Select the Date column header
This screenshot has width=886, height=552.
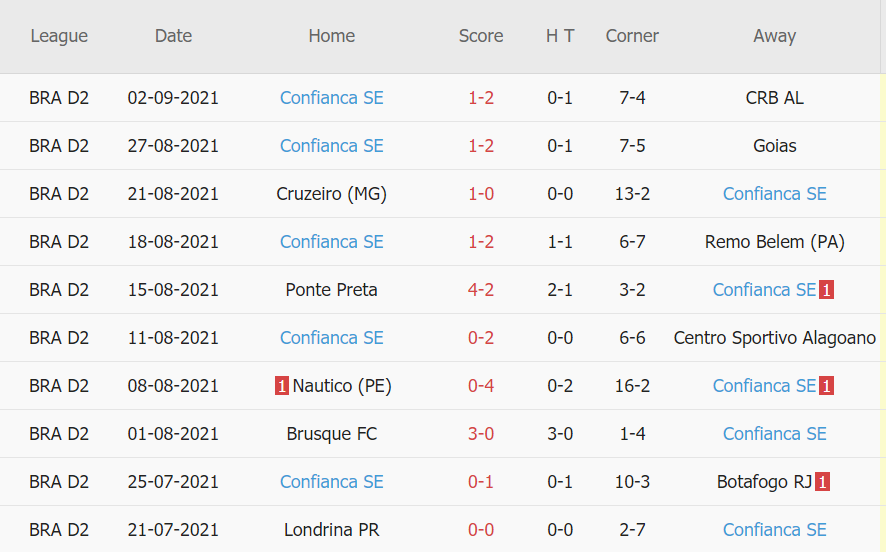(173, 36)
